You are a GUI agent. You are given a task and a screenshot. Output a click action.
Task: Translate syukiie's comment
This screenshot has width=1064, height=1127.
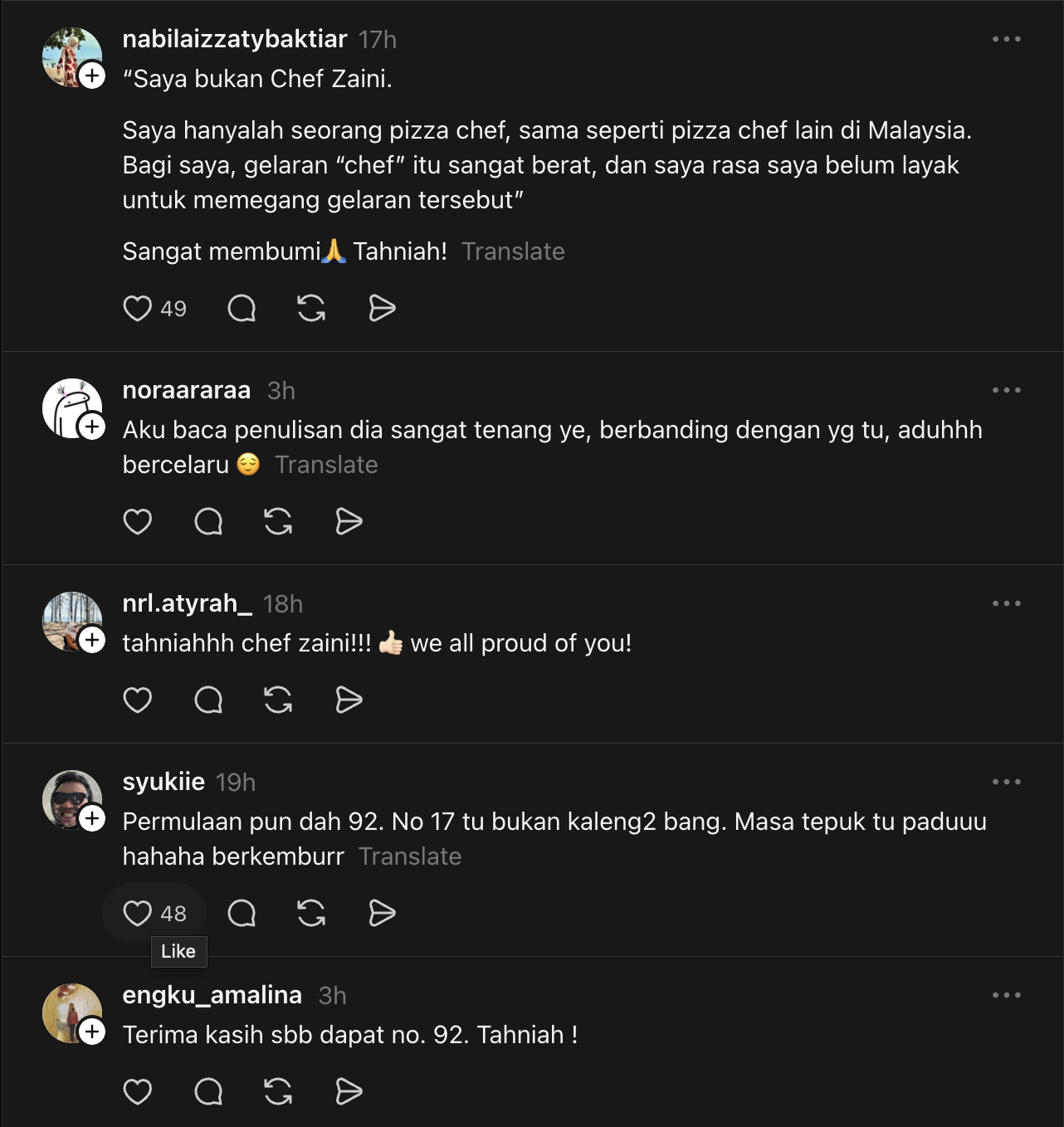pyautogui.click(x=410, y=856)
